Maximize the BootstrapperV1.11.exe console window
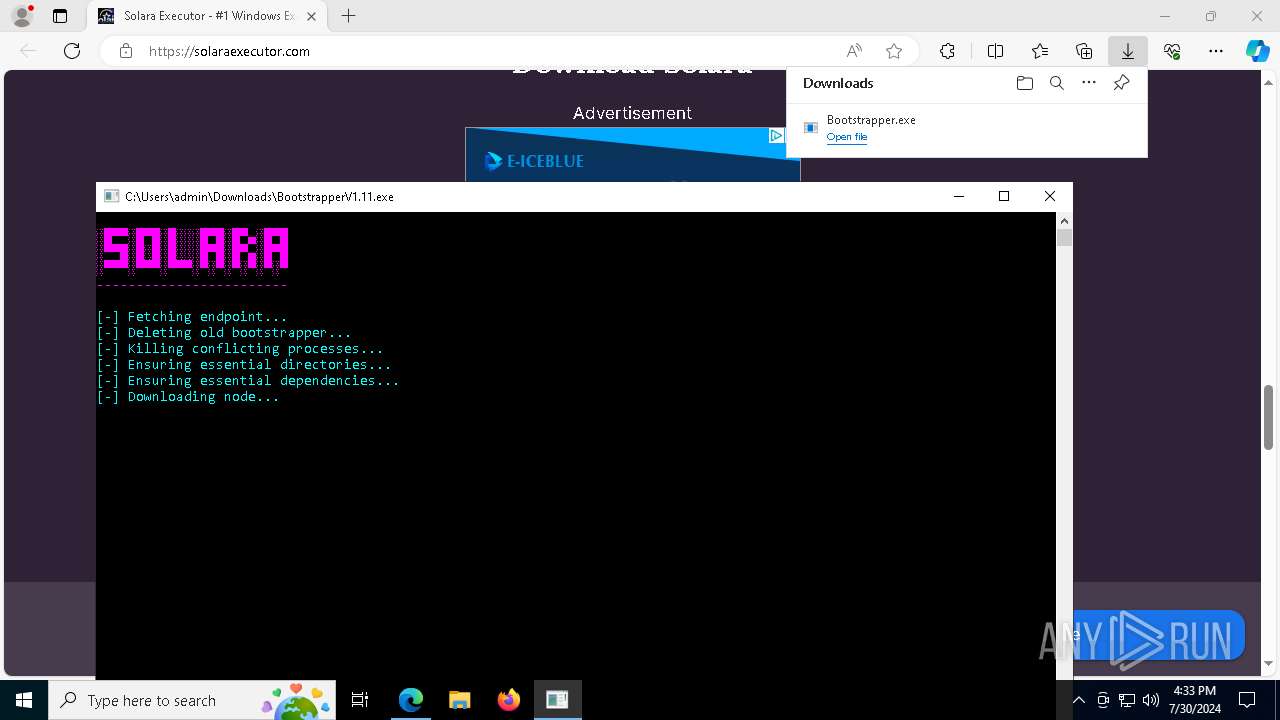This screenshot has width=1280, height=720. coord(1004,197)
